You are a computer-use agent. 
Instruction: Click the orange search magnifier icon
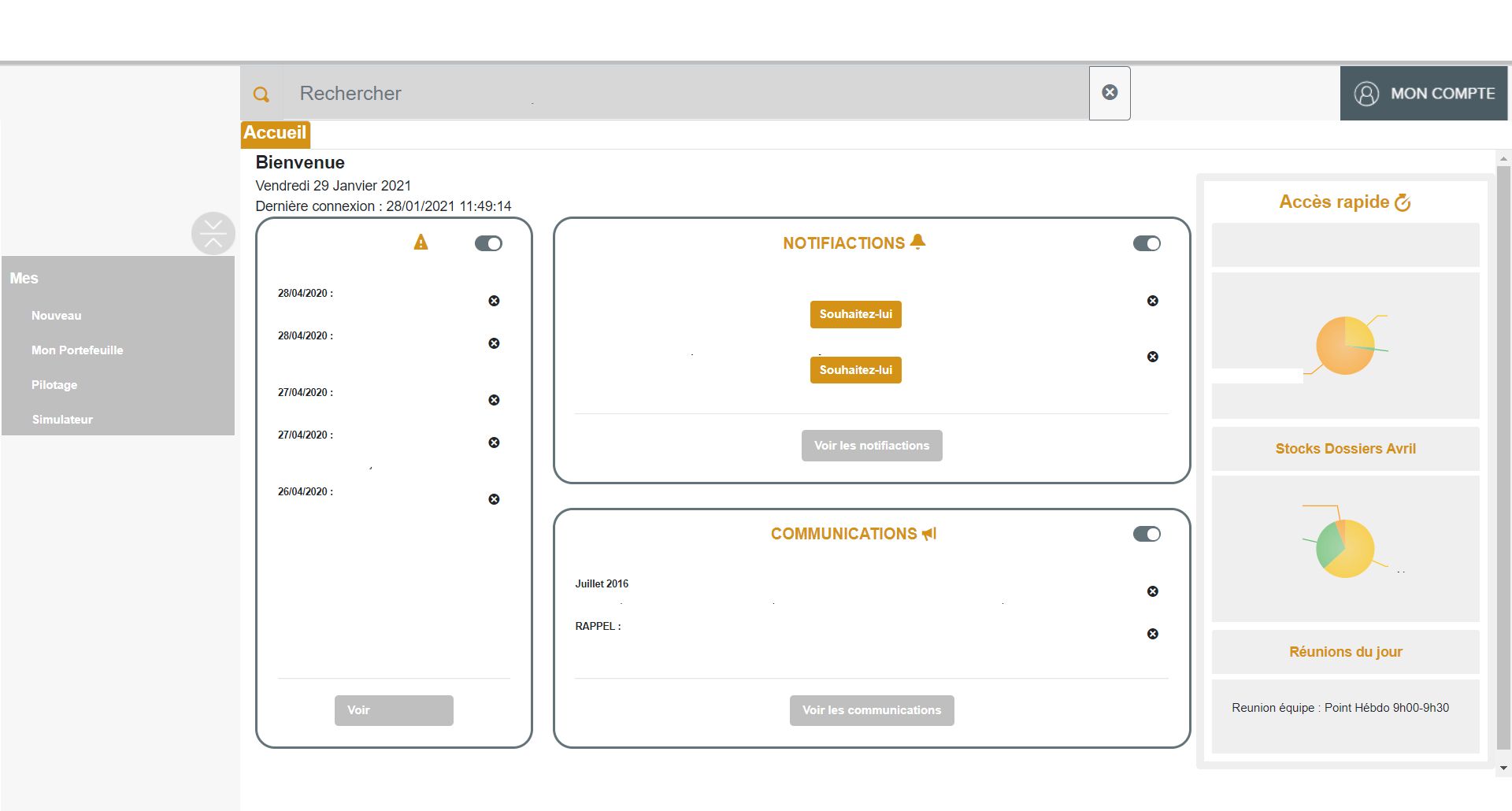tap(261, 94)
